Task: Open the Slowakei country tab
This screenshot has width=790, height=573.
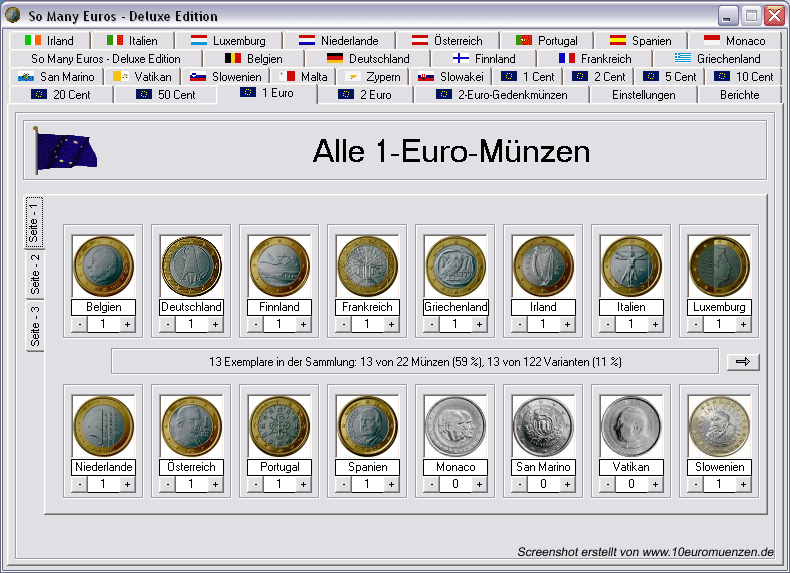Action: click(x=451, y=77)
